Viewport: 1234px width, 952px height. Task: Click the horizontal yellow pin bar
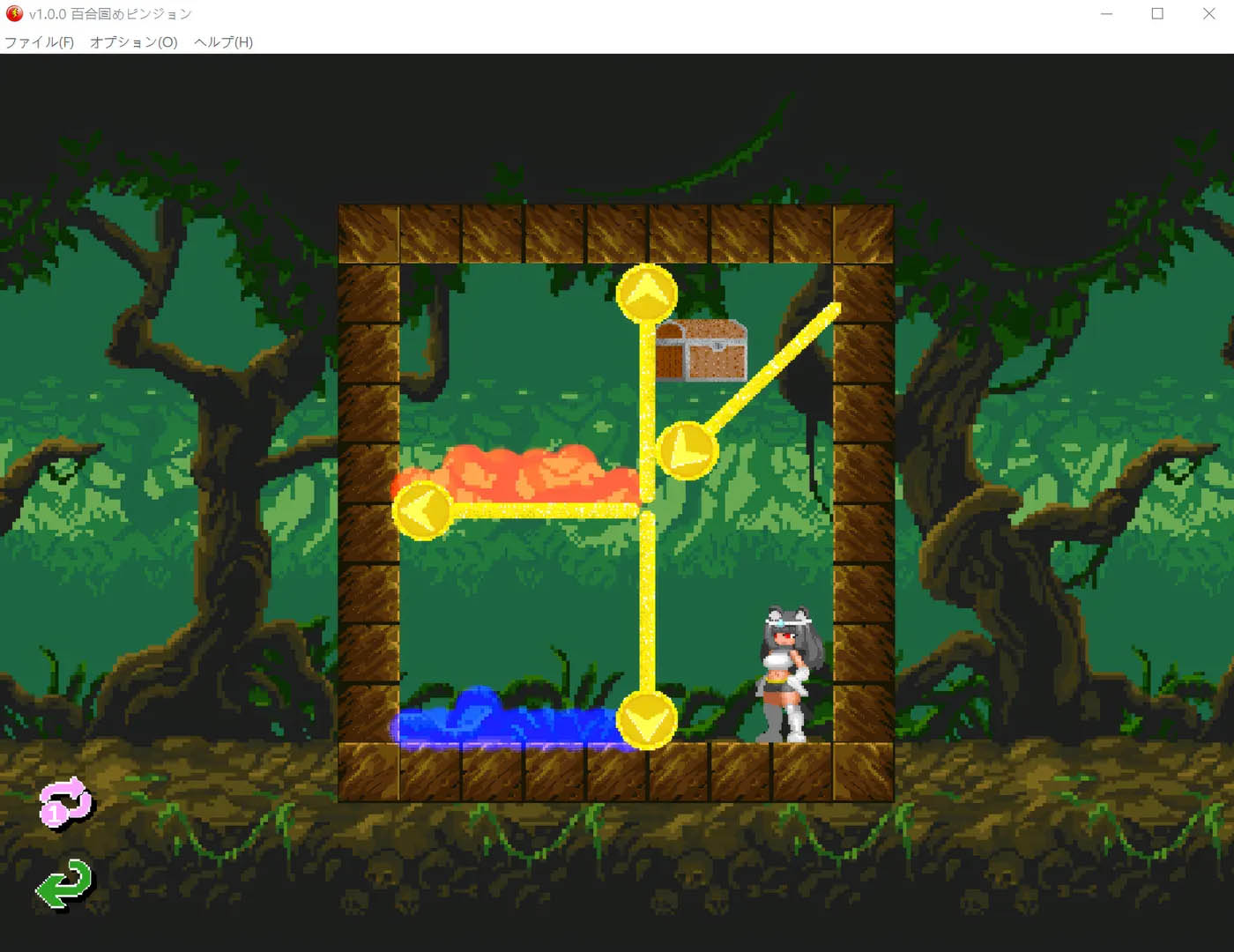click(546, 510)
